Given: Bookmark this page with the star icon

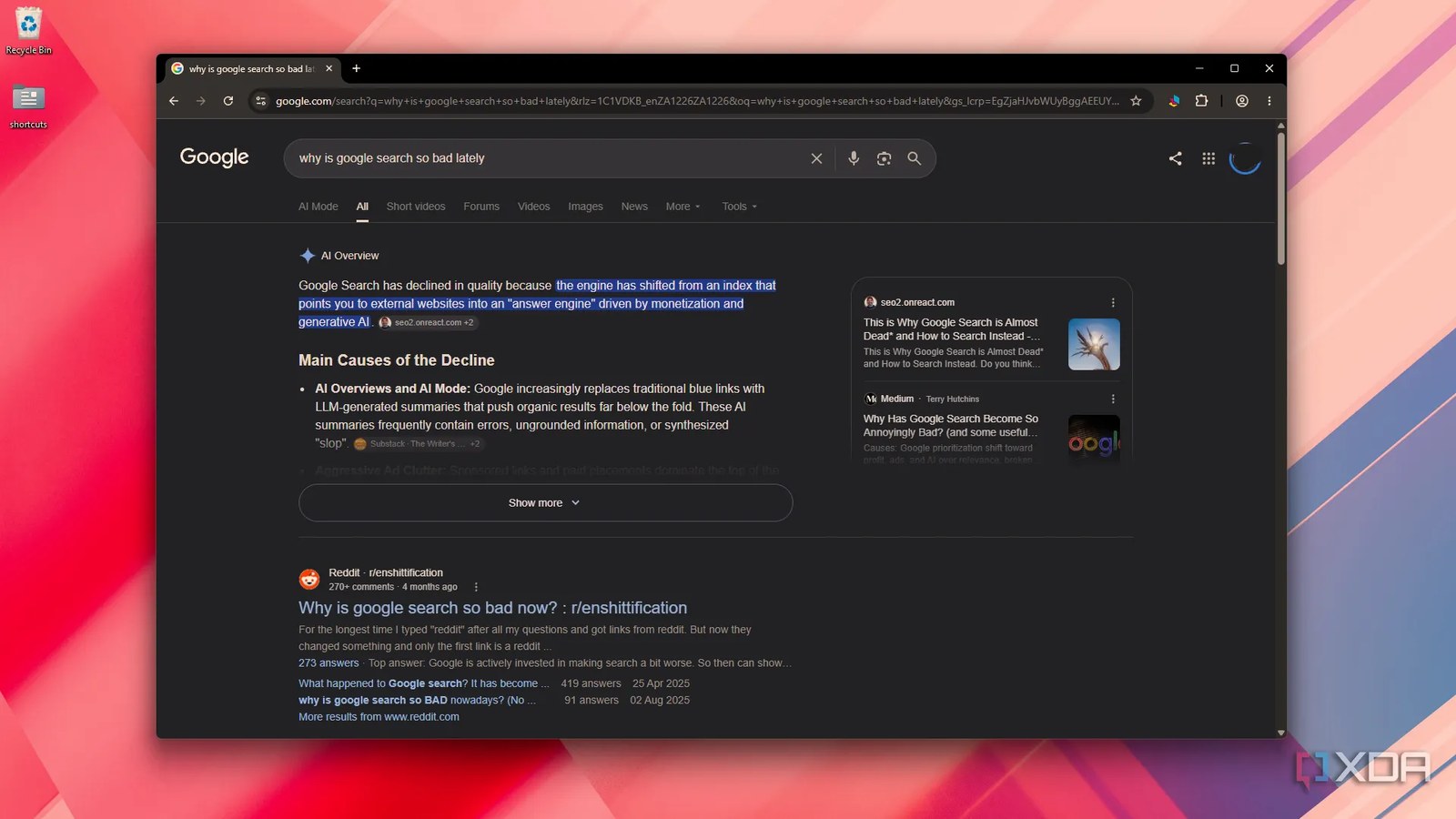Looking at the screenshot, I should click(1136, 101).
